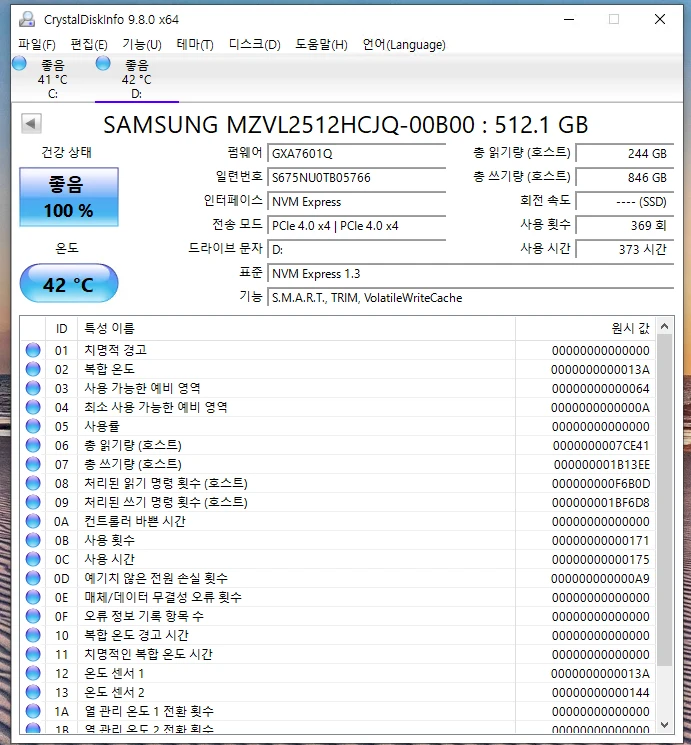Open the 편집(E) menu
691x745 pixels.
pyautogui.click(x=89, y=45)
